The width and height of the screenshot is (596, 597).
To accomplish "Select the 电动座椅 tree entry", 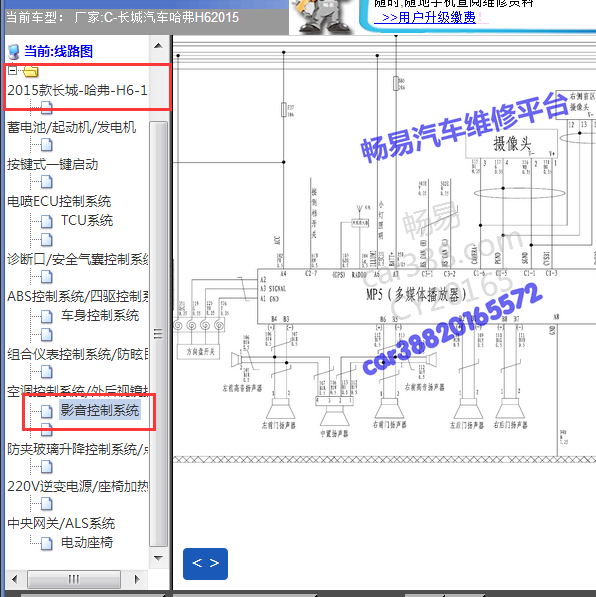I will click(87, 542).
